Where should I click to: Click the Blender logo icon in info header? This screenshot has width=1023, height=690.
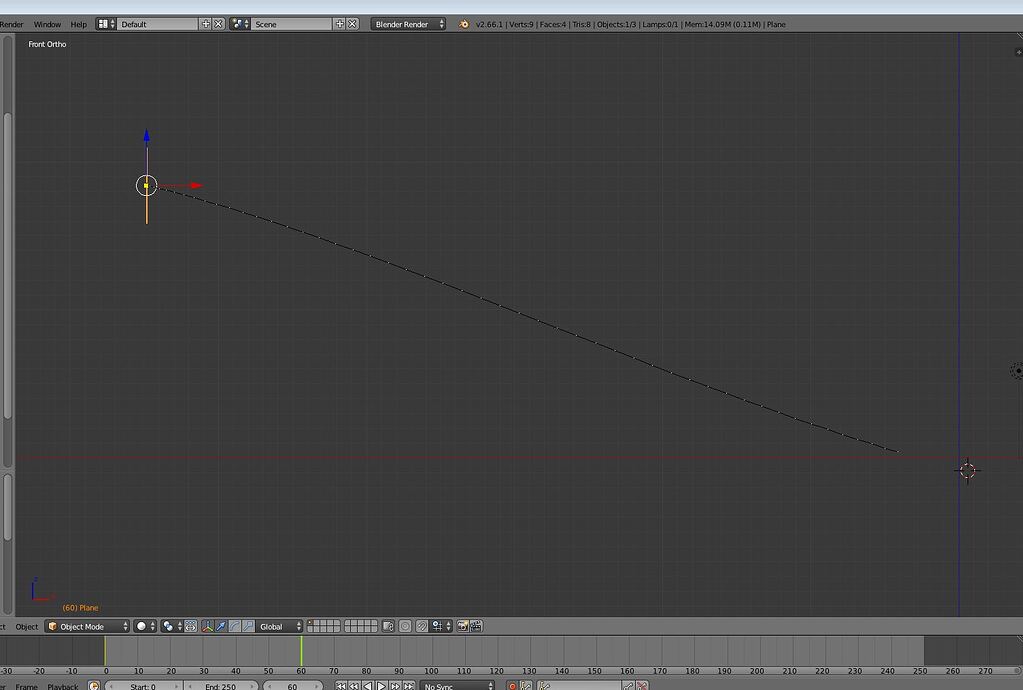tap(463, 24)
